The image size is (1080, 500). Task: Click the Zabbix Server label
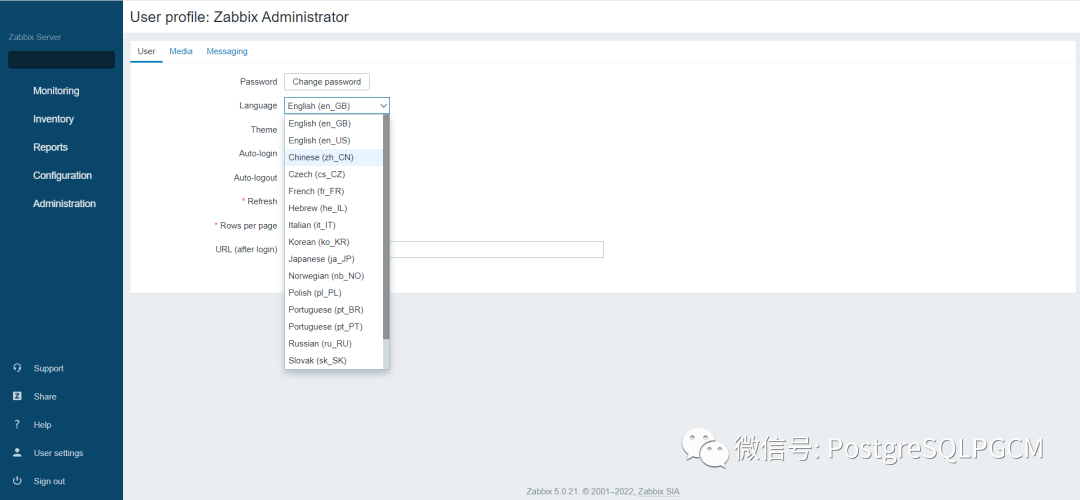[35, 37]
